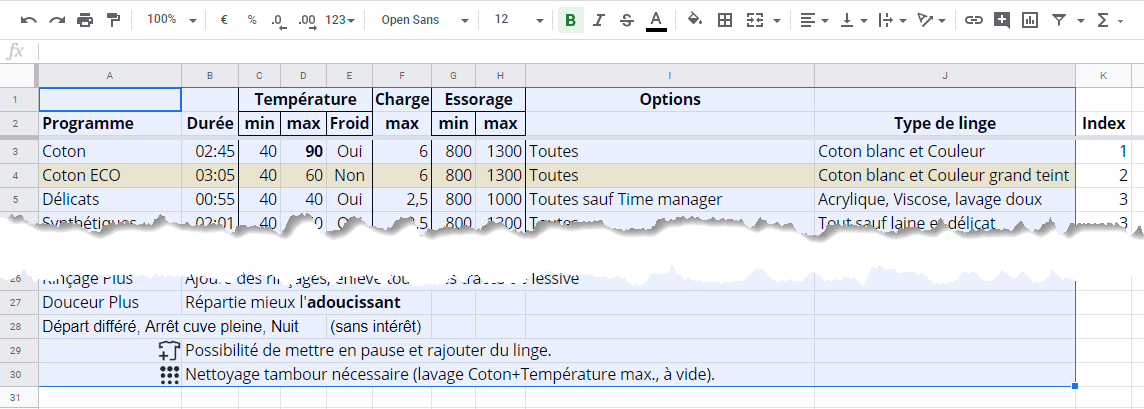Open the 123 number formats dropdown
The width and height of the screenshot is (1144, 409).
tap(340, 20)
